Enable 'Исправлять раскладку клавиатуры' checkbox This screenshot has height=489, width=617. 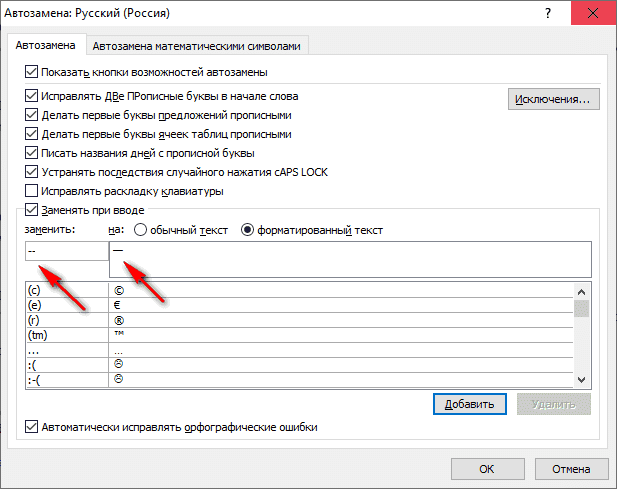click(x=30, y=191)
